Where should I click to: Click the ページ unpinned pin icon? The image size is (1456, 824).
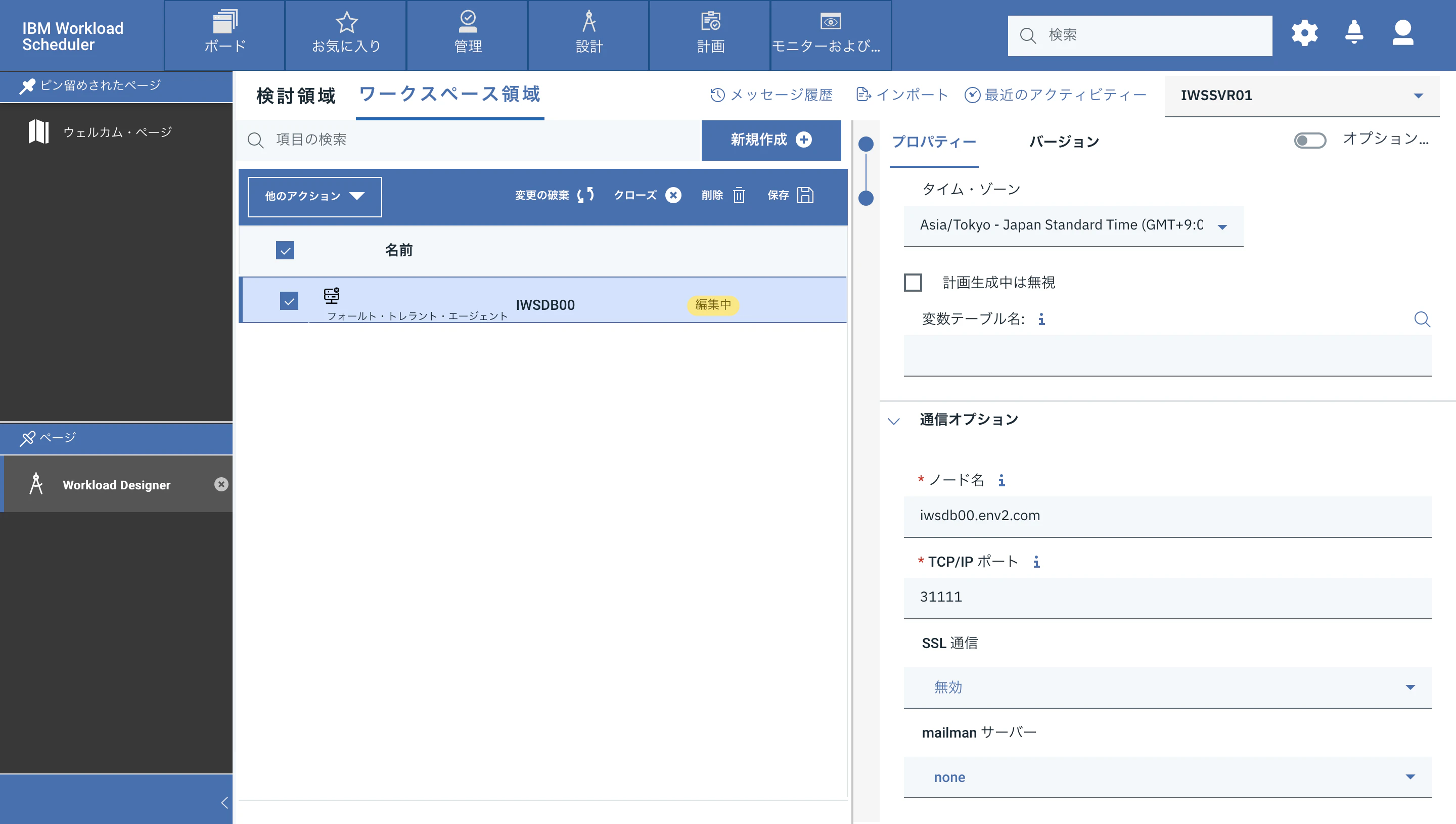tap(27, 438)
